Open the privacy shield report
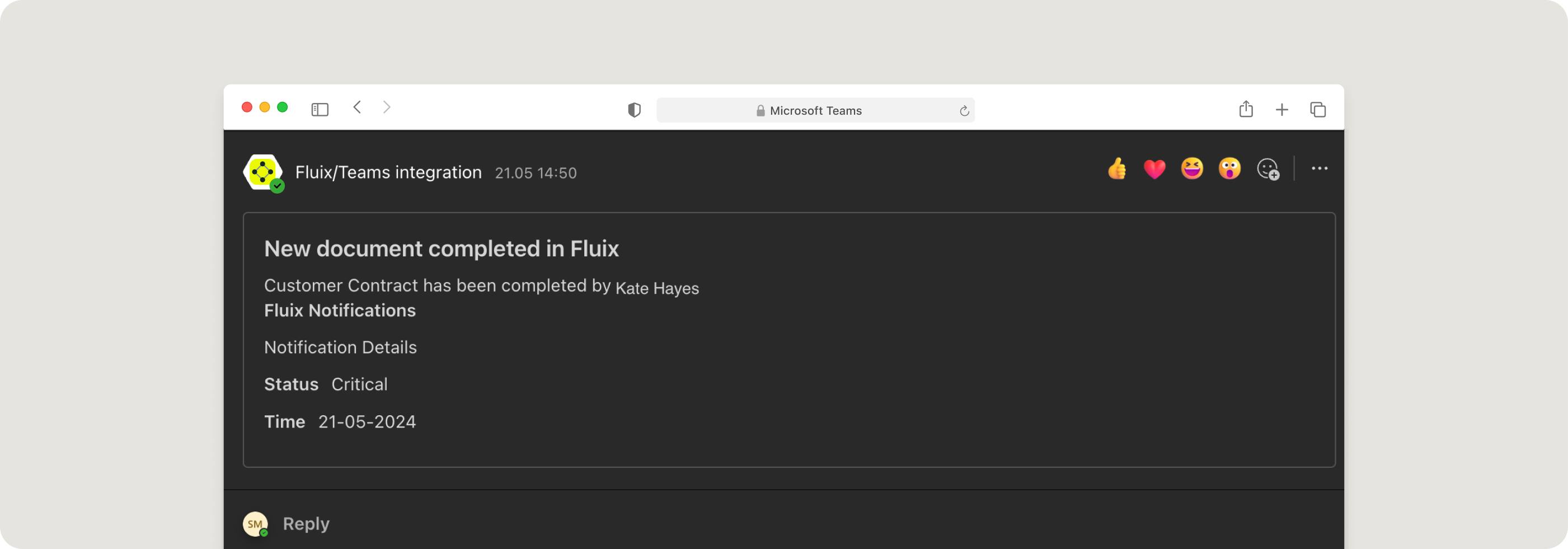This screenshot has height=549, width=1568. click(x=634, y=110)
